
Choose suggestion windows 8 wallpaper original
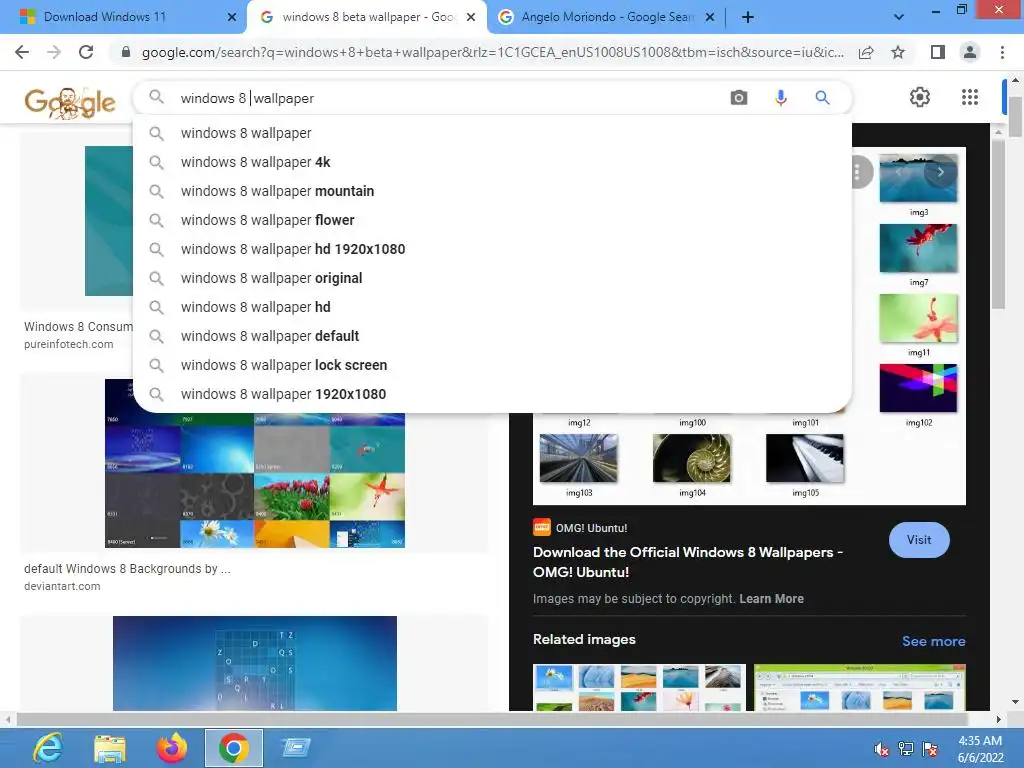[492, 278]
